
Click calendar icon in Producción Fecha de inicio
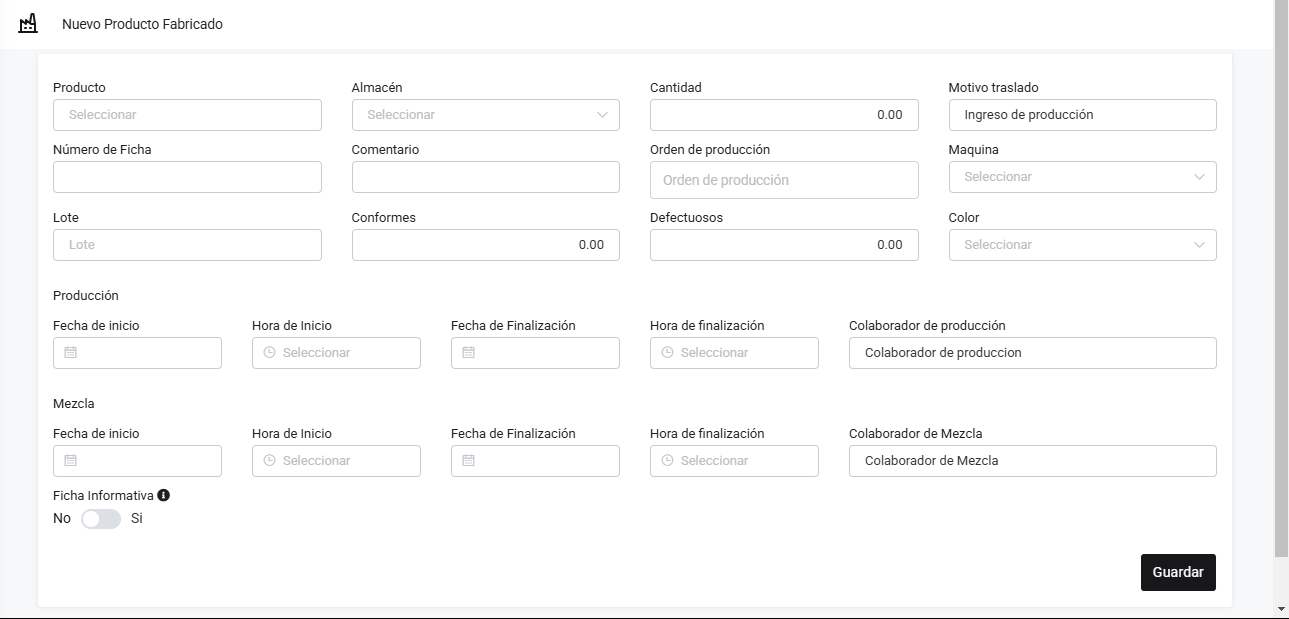(70, 353)
